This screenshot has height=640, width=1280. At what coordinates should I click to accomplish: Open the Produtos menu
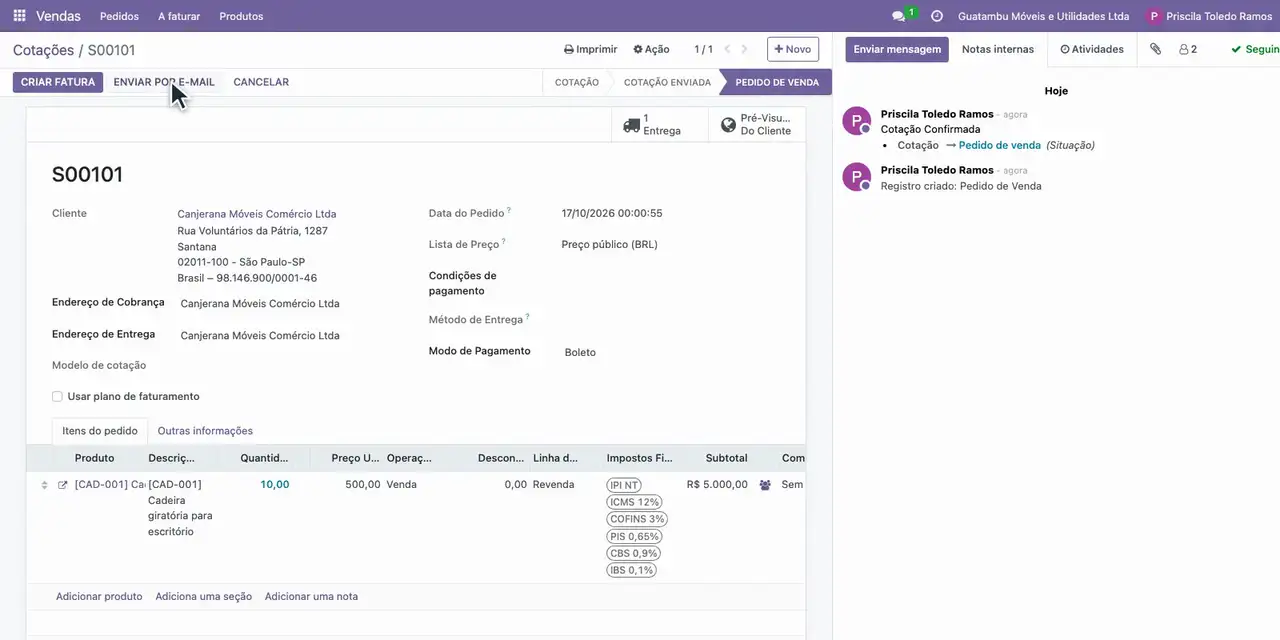click(241, 16)
